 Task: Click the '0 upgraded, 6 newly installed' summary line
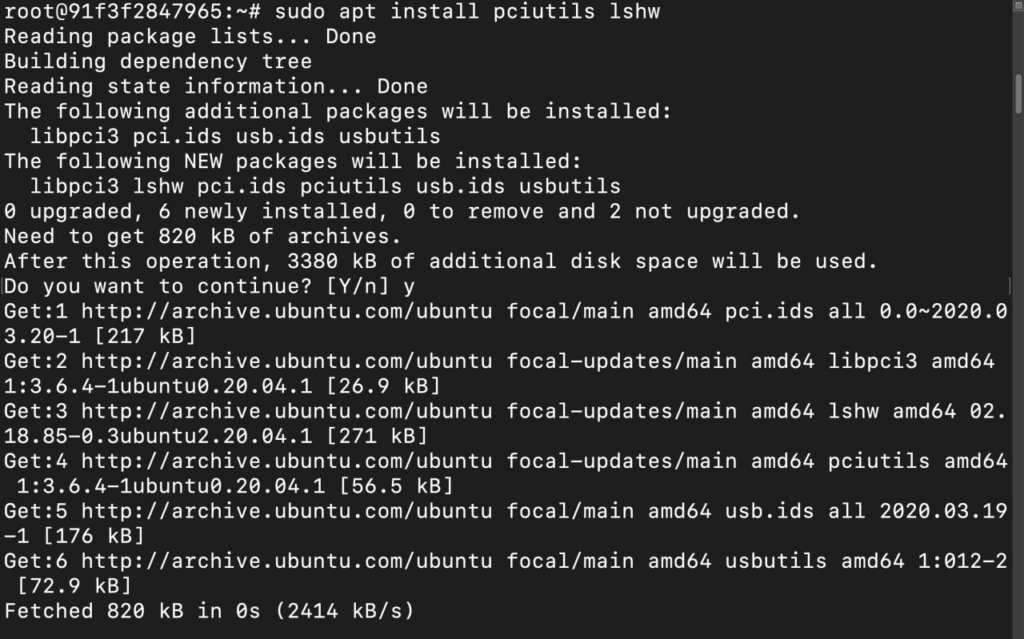pos(402,211)
